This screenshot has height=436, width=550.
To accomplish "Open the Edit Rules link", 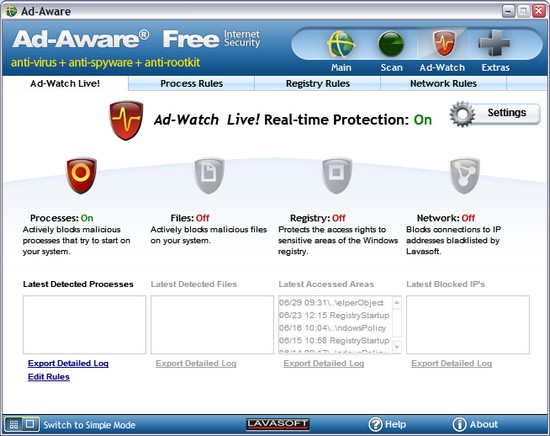I will pyautogui.click(x=49, y=377).
